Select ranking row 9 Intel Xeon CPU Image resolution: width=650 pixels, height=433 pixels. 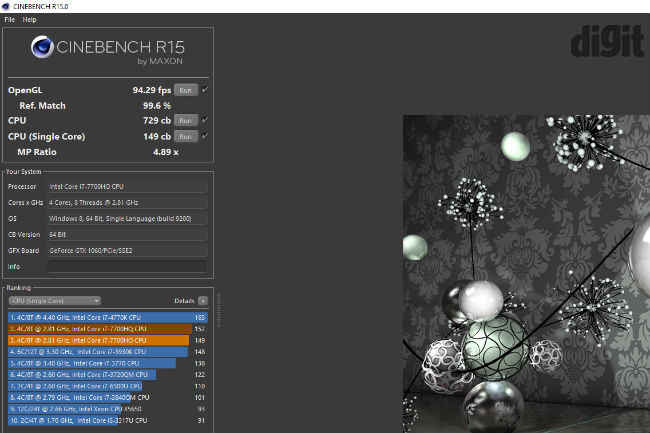coord(108,409)
